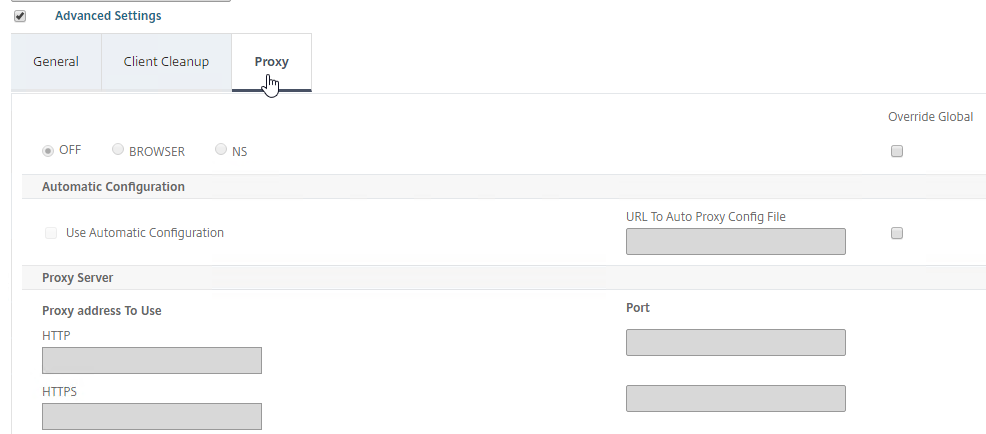
Task: Choose the BROWSER proxy option
Action: (x=118, y=149)
